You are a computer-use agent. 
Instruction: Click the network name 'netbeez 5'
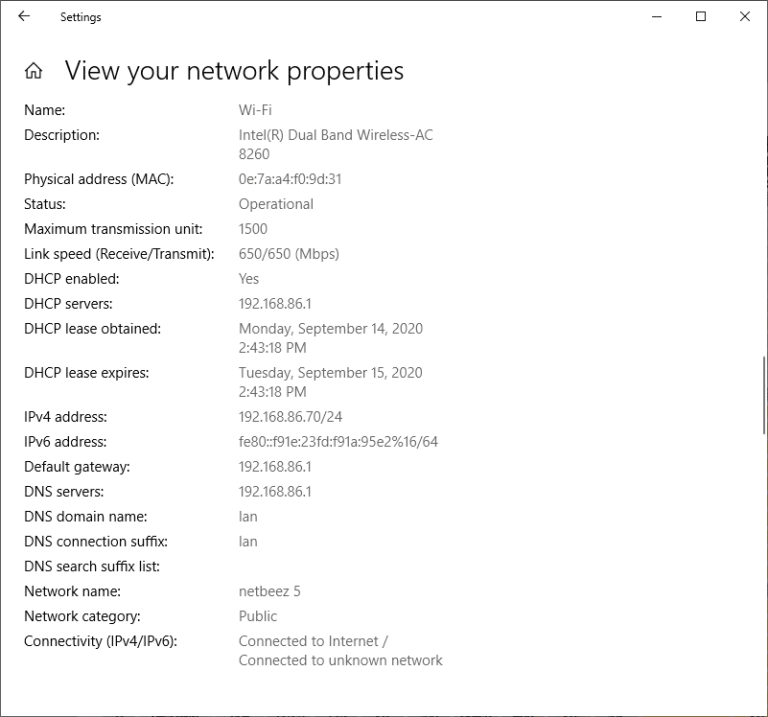[x=269, y=592]
